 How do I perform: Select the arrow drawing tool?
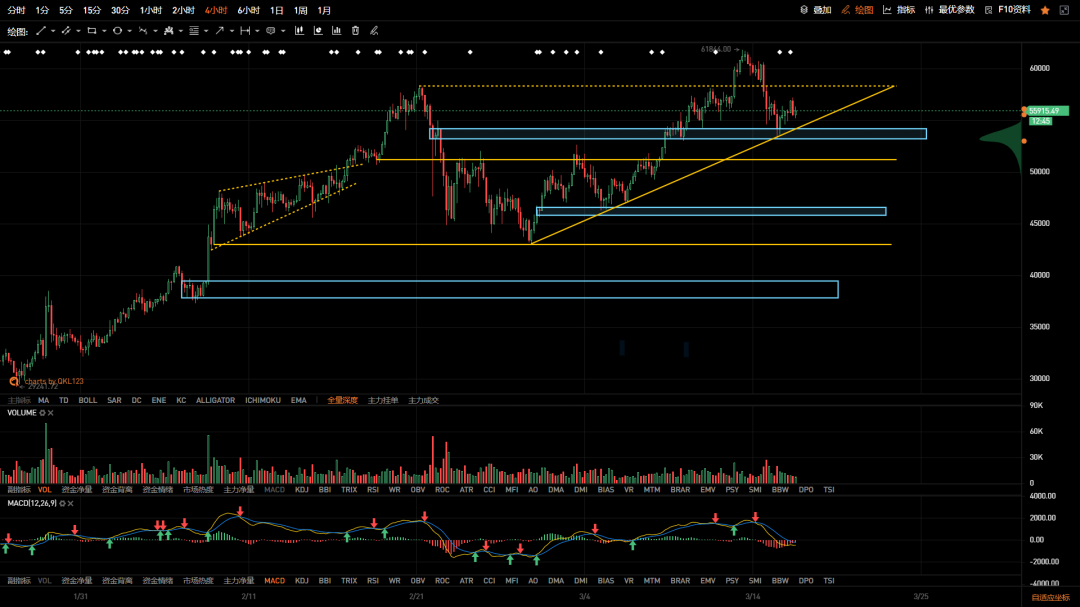(219, 31)
